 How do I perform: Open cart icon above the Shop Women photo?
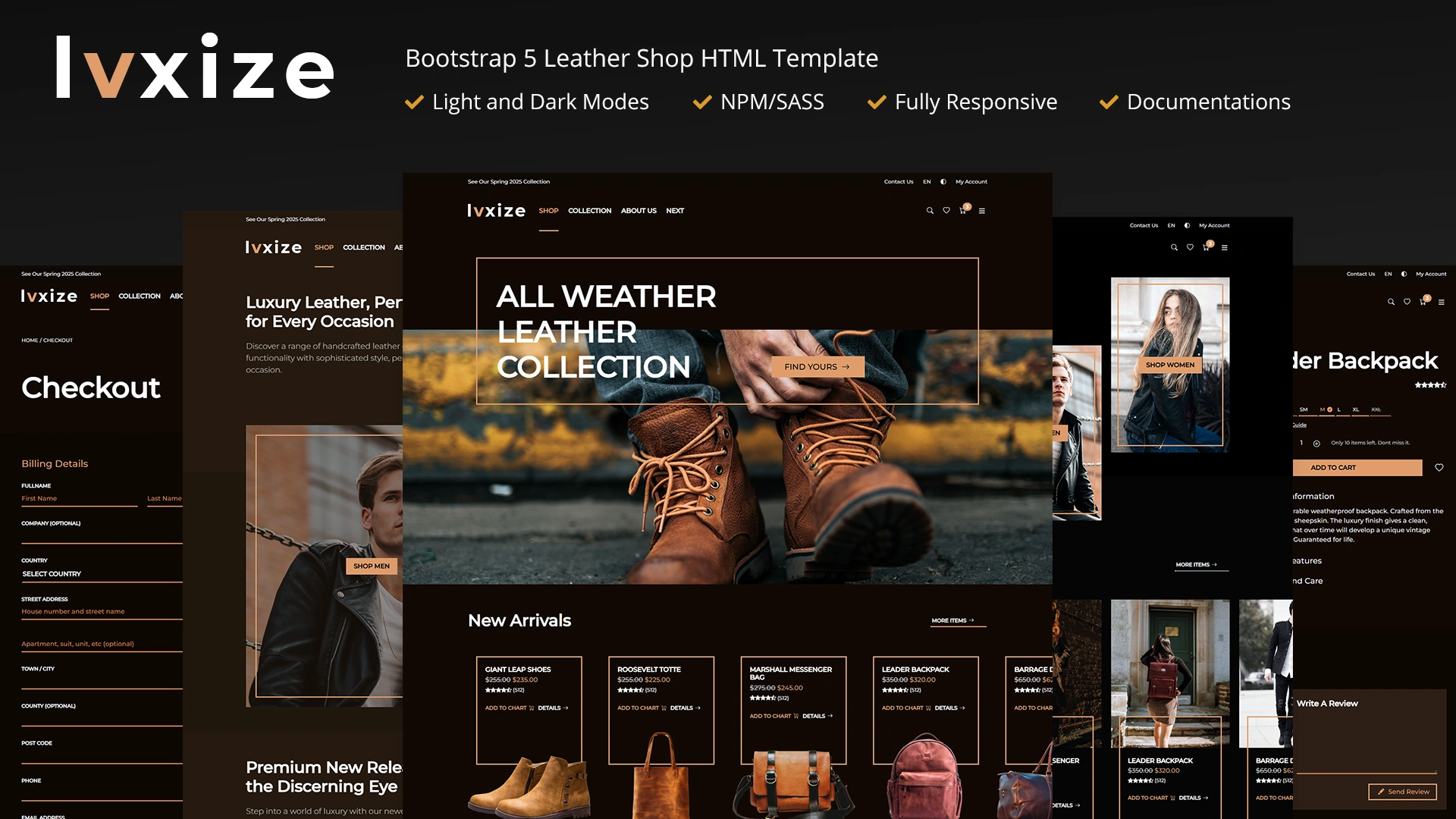click(1207, 247)
